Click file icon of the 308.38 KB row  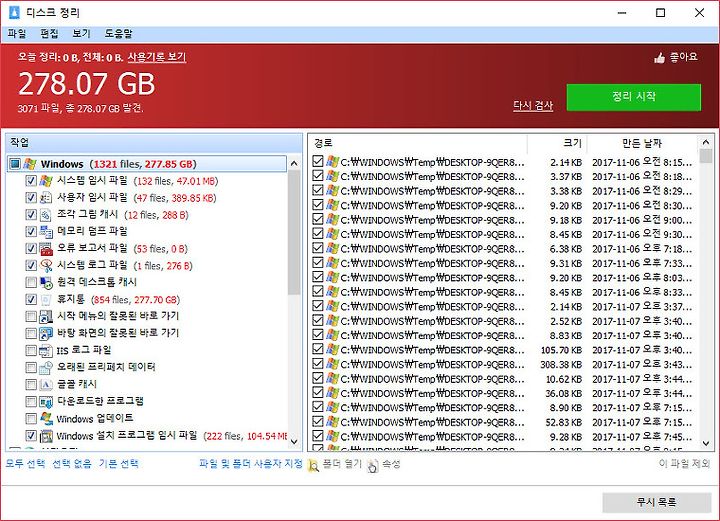[x=332, y=364]
